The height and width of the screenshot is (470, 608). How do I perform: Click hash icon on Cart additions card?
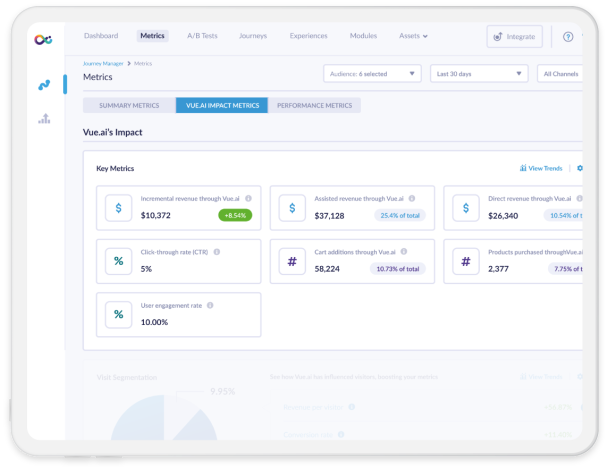292,261
